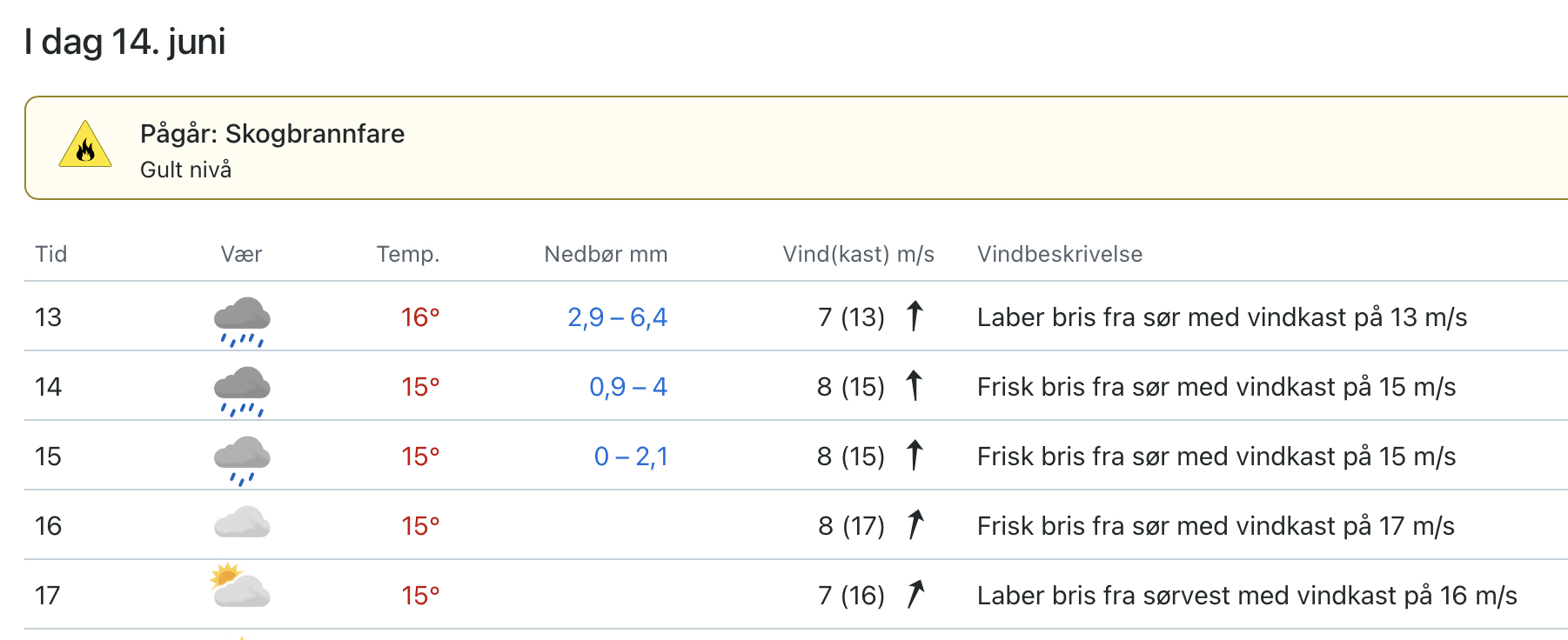
Task: Click the Gult nivå warning level text
Action: [186, 170]
